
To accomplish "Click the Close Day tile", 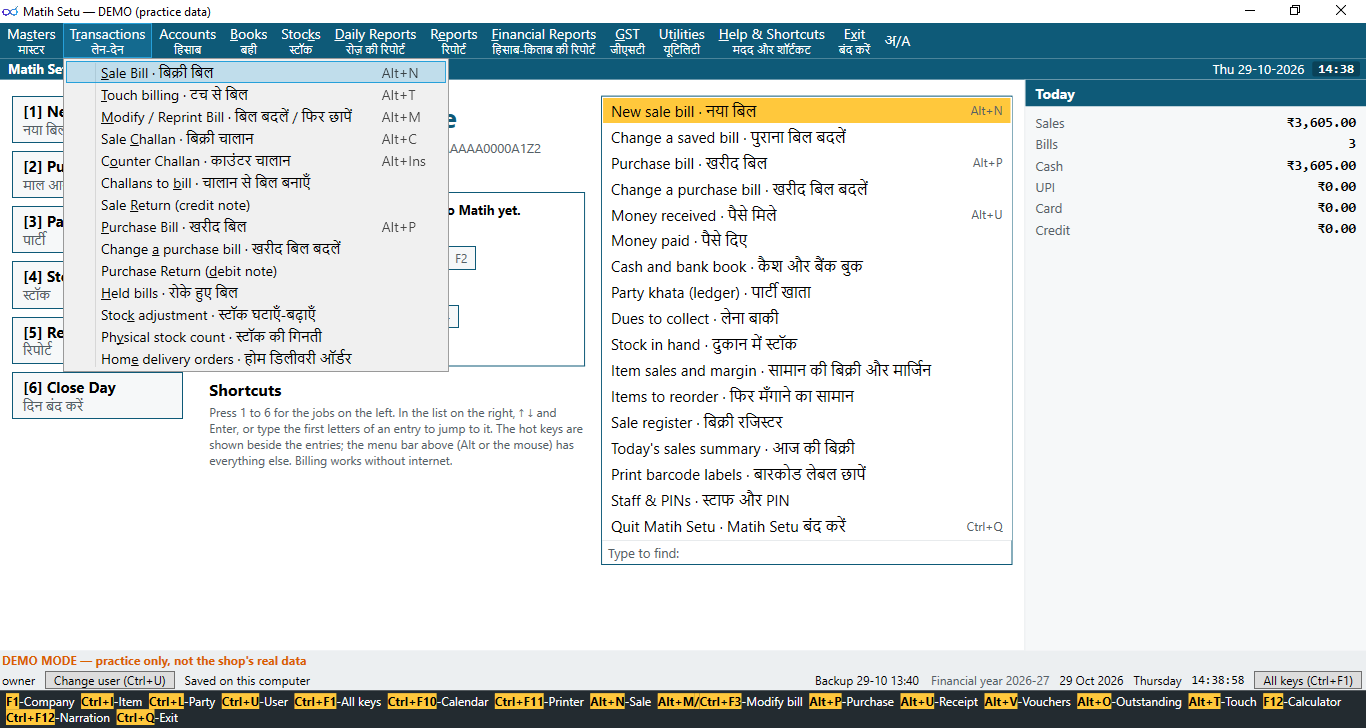I will 98,396.
